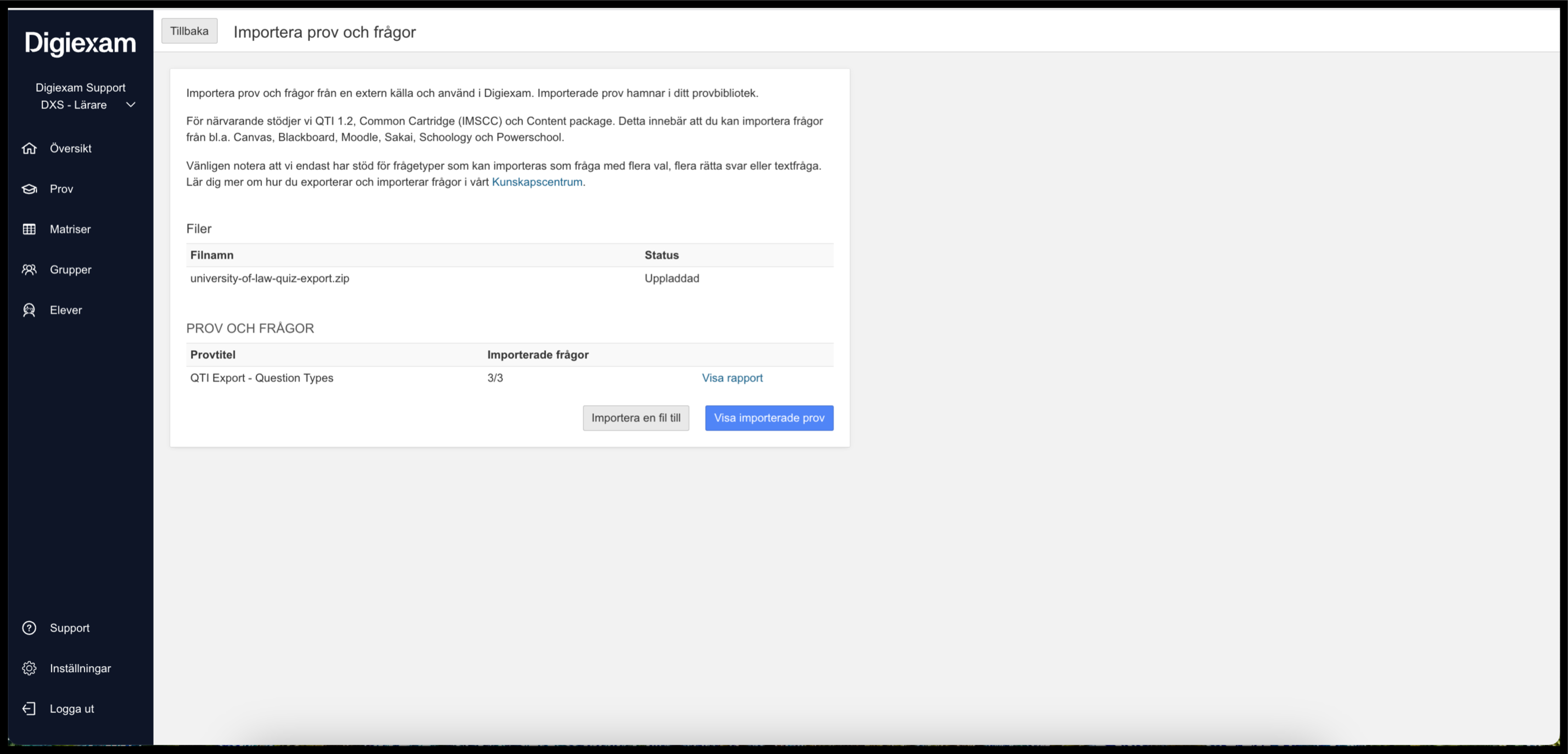Click Importera en fil till button

pyautogui.click(x=636, y=418)
